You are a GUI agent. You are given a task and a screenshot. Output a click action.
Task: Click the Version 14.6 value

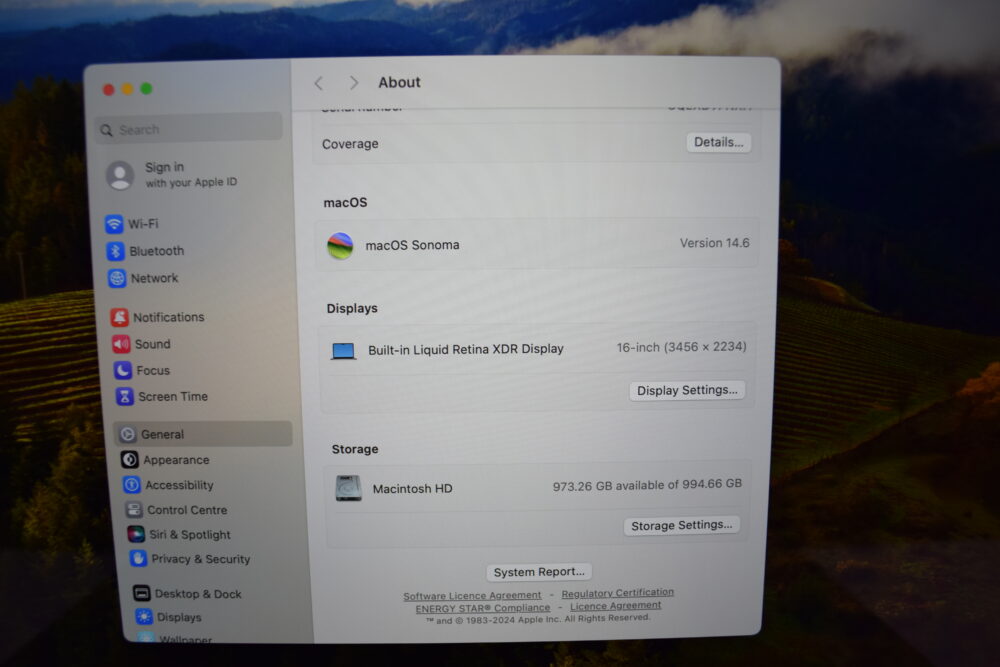point(714,243)
